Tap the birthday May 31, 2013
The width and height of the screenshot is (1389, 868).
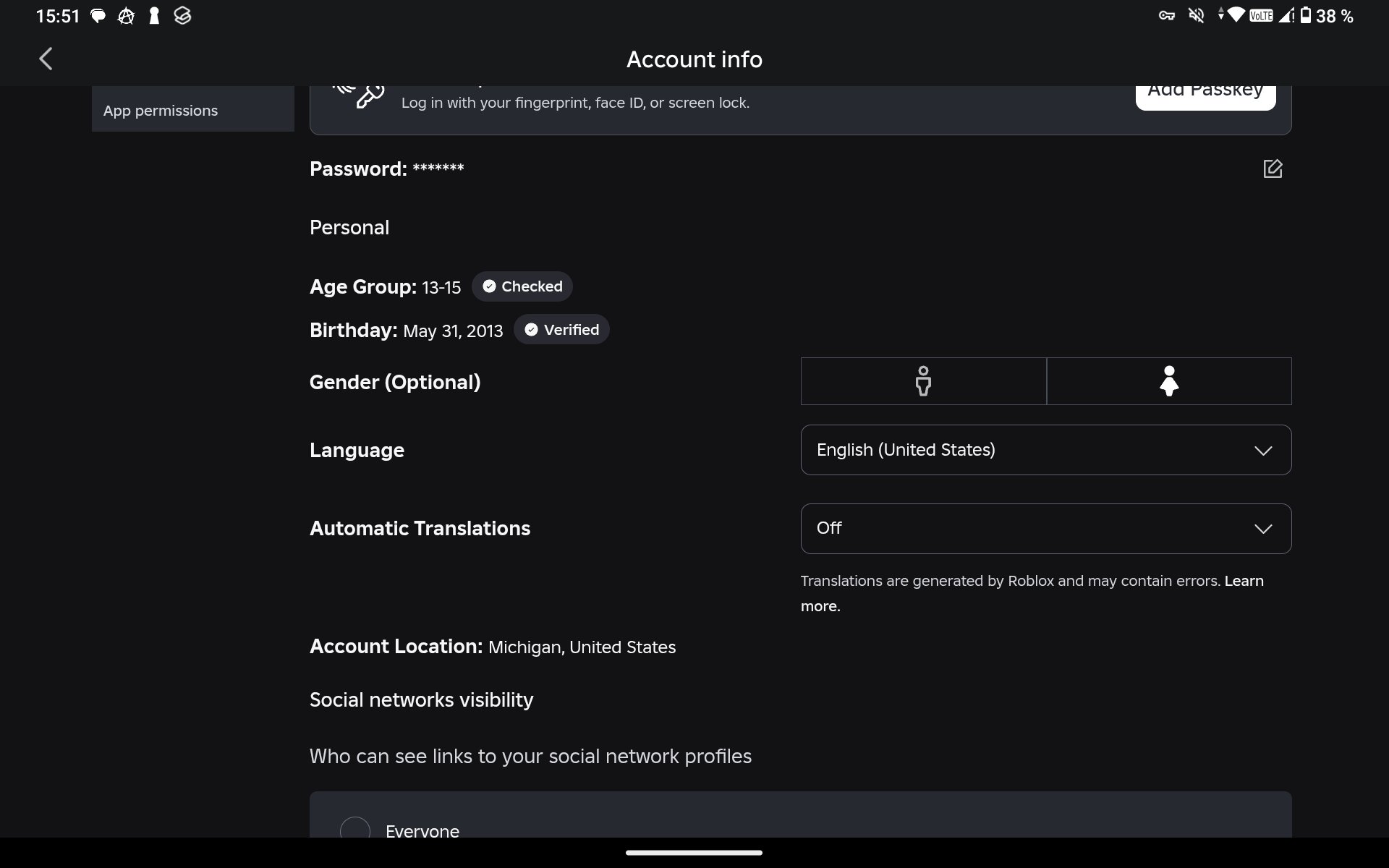(453, 331)
